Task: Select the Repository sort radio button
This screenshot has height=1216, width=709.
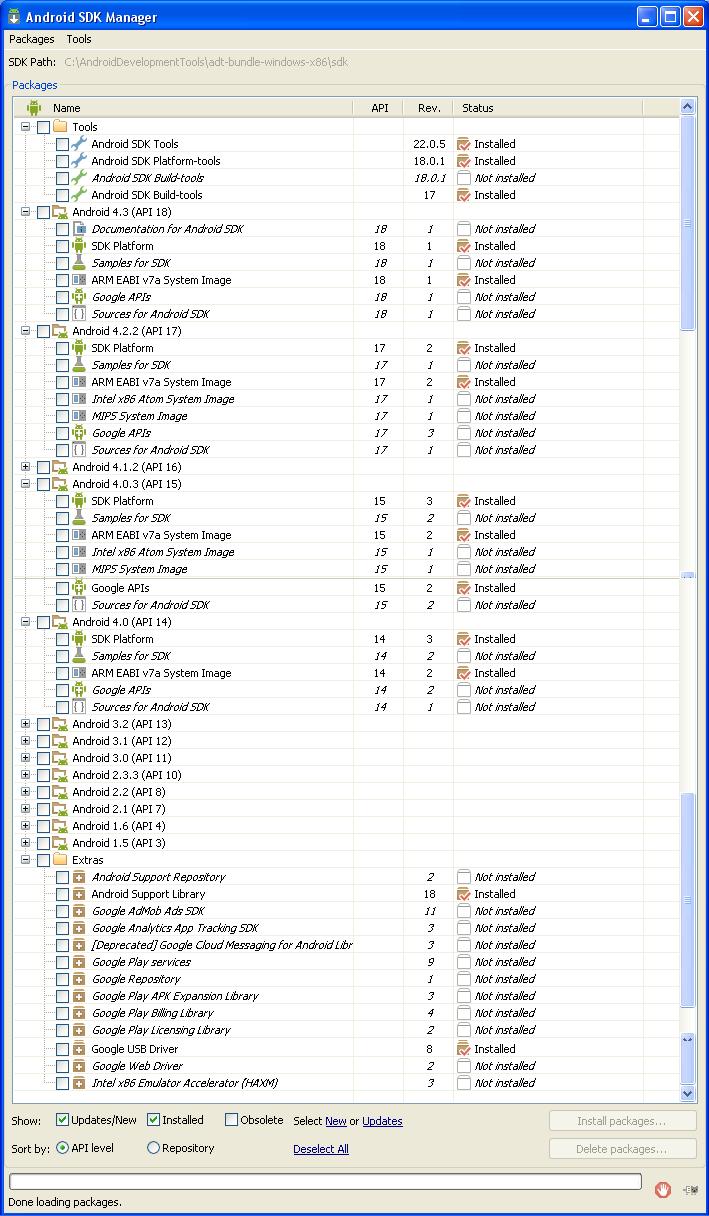Action: (153, 1148)
